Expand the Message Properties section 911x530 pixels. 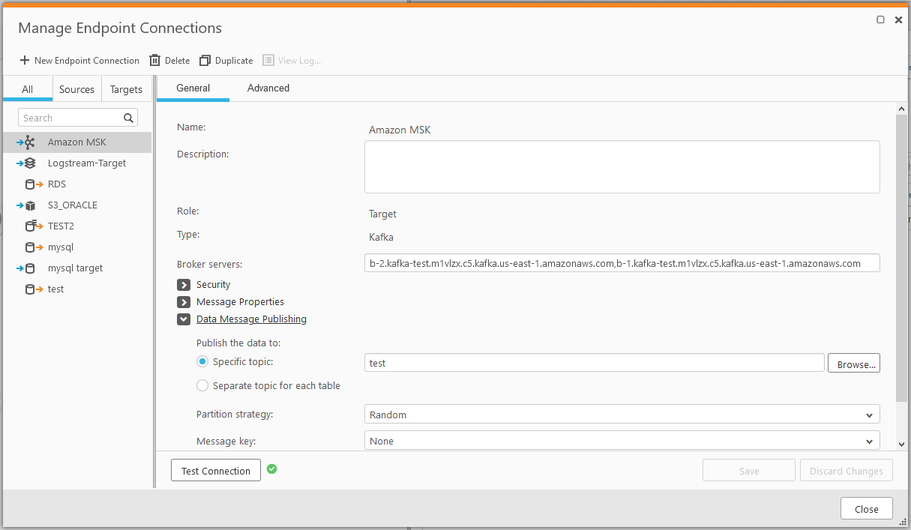(184, 302)
